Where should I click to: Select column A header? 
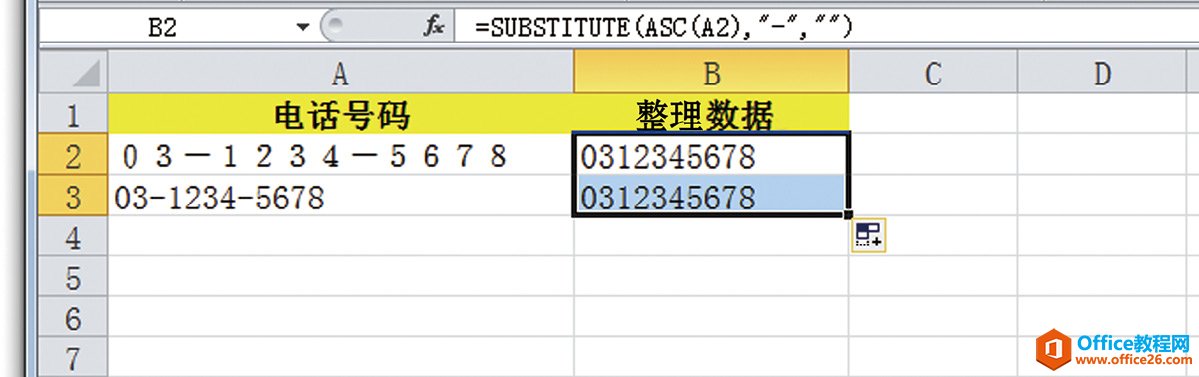[x=341, y=73]
